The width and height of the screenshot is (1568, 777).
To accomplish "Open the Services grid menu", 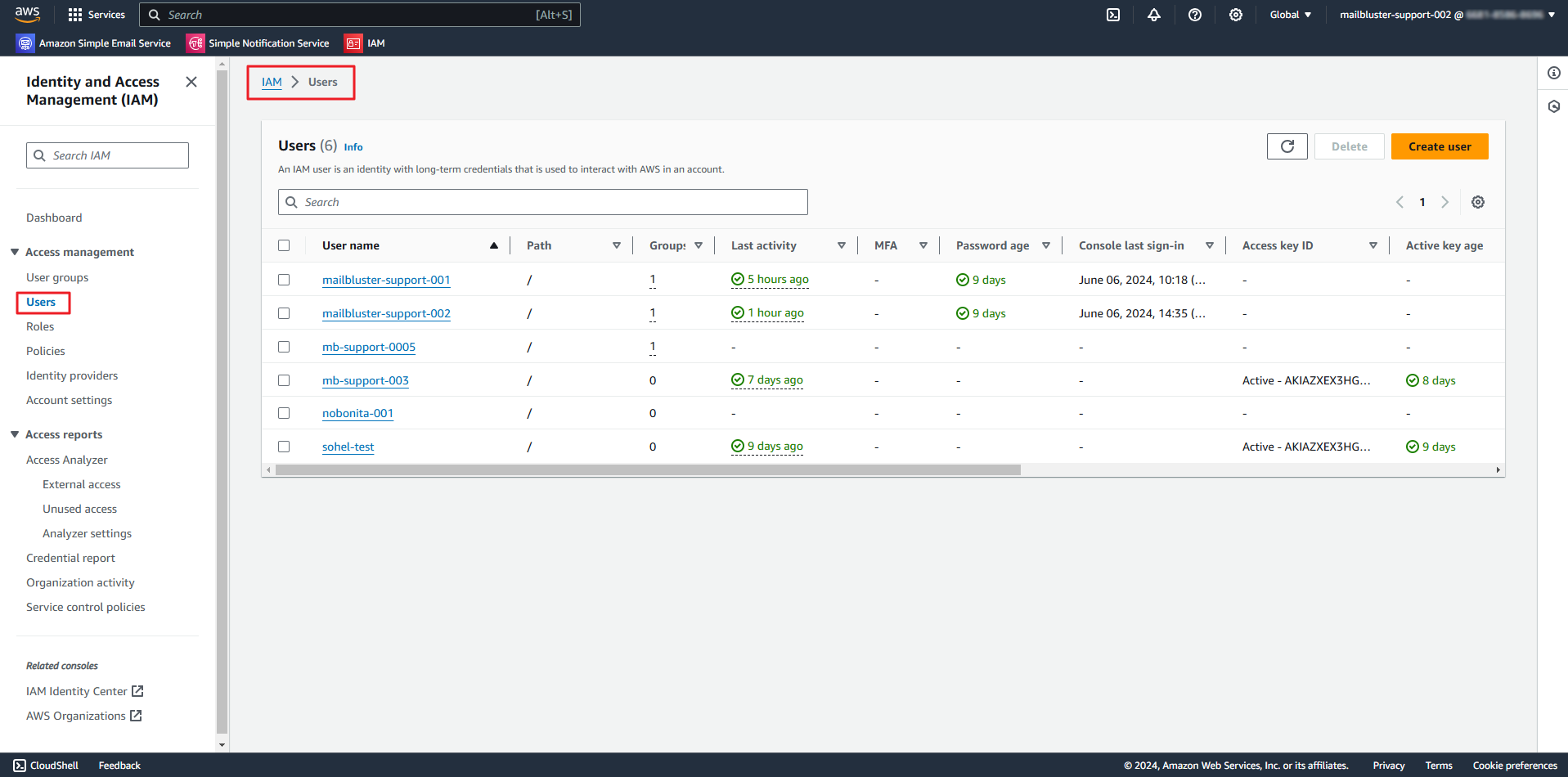I will [x=97, y=15].
